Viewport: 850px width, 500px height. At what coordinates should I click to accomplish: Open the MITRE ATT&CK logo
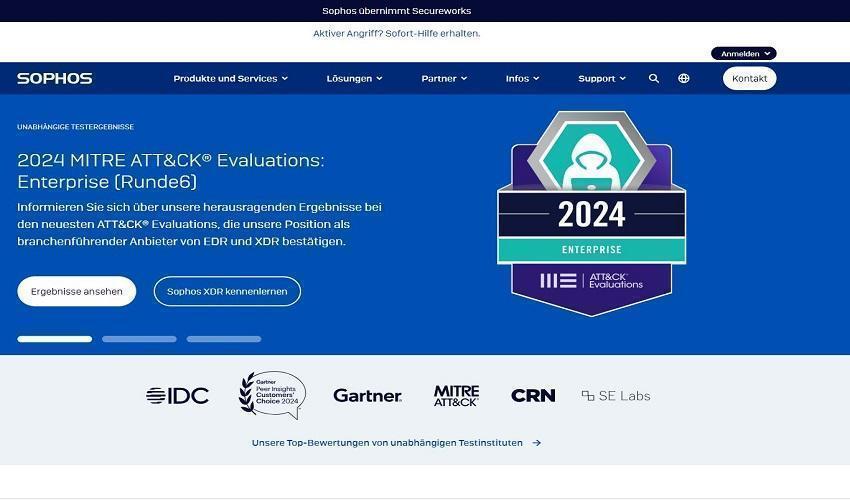pos(456,396)
